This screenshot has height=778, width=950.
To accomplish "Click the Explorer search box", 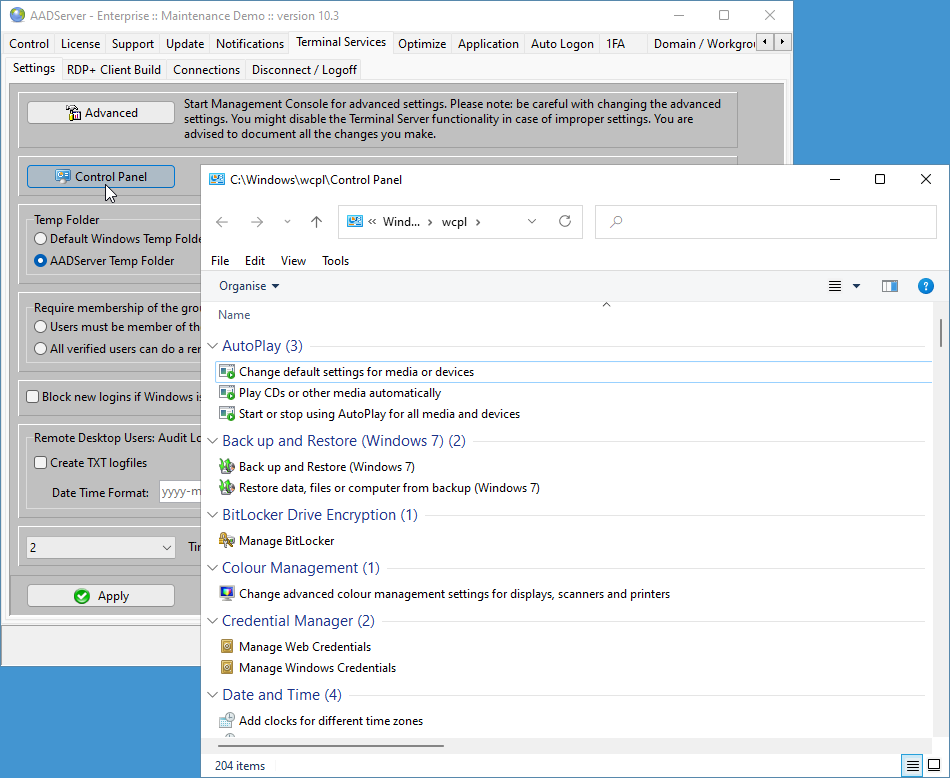I will 765,222.
